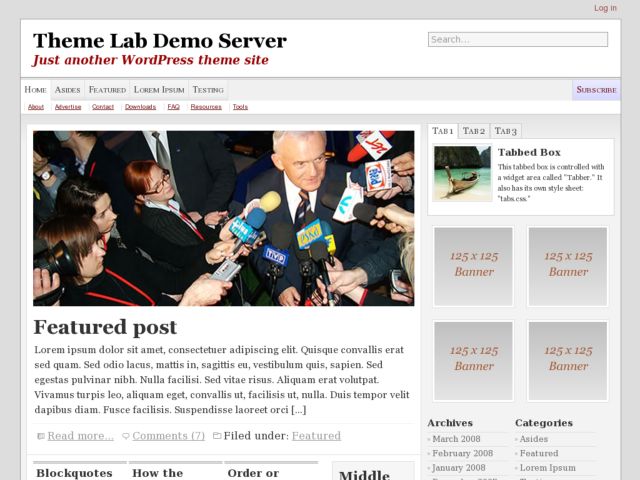Click the Subscribe button in navigation bar
640x480 pixels.
click(x=596, y=90)
